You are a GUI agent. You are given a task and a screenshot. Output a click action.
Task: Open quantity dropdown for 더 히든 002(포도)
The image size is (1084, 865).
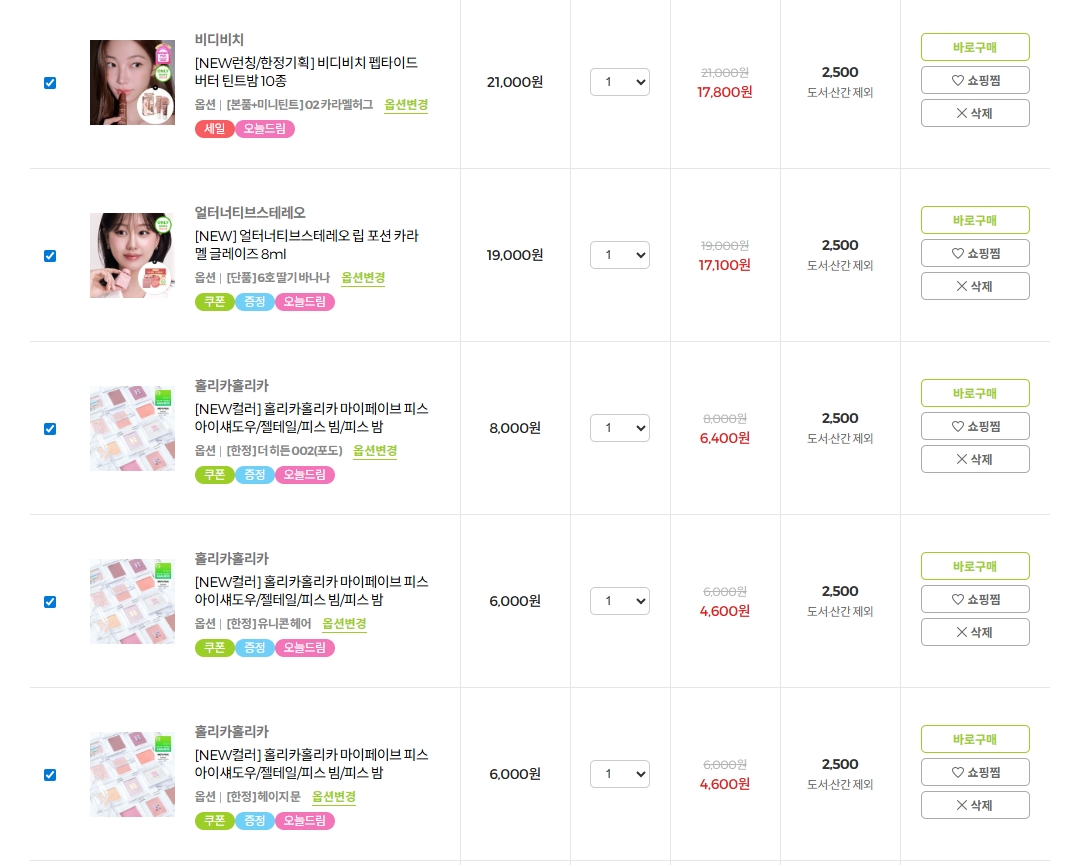pyautogui.click(x=620, y=428)
